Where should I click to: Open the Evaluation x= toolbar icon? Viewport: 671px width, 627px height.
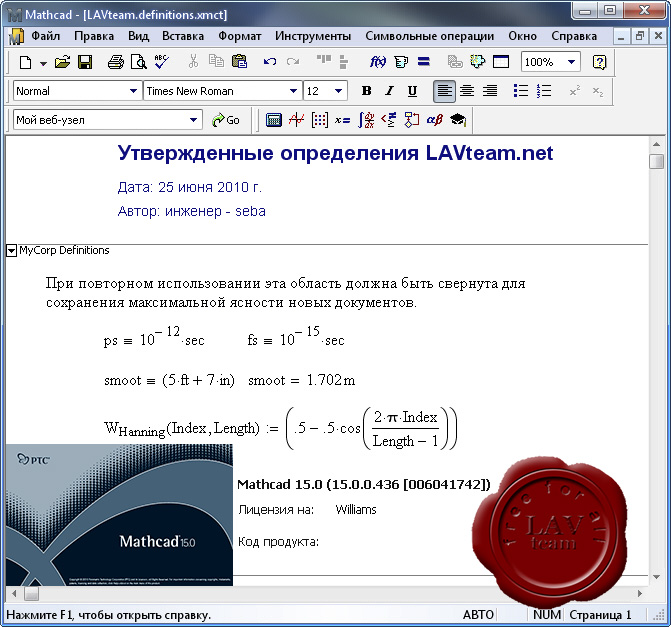pos(342,121)
